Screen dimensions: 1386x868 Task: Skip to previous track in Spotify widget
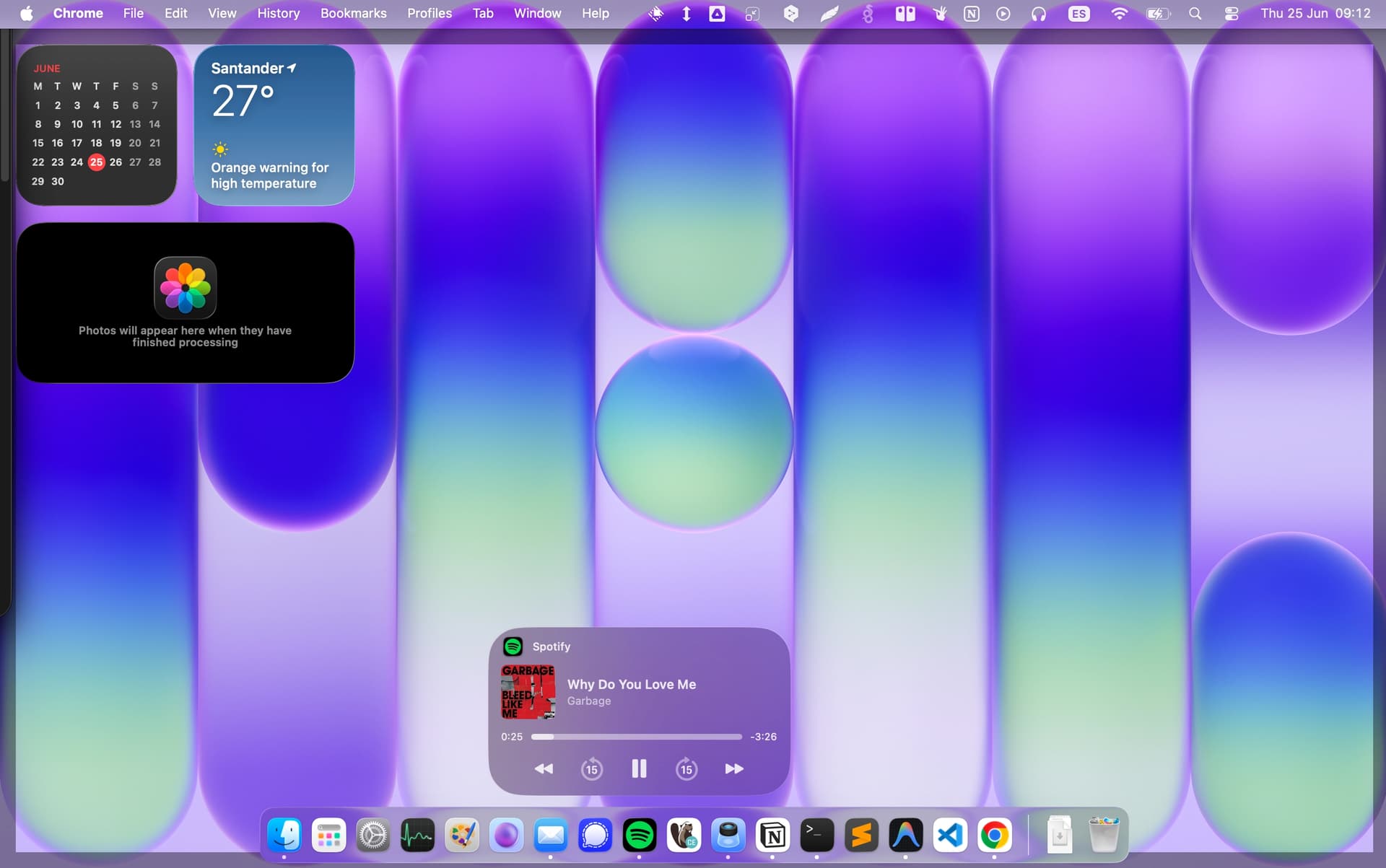(x=544, y=769)
